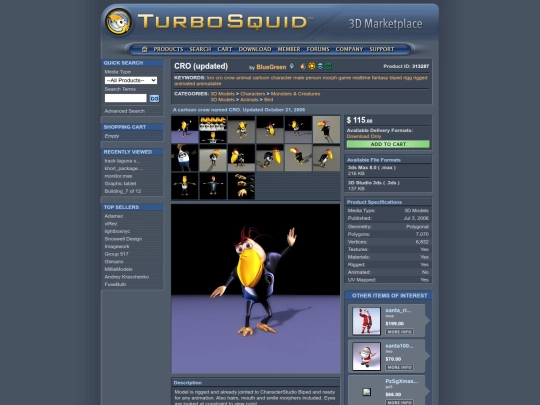Image resolution: width=540 pixels, height=405 pixels.
Task: Click the shopping cart 'Empty' text
Action: pyautogui.click(x=112, y=136)
